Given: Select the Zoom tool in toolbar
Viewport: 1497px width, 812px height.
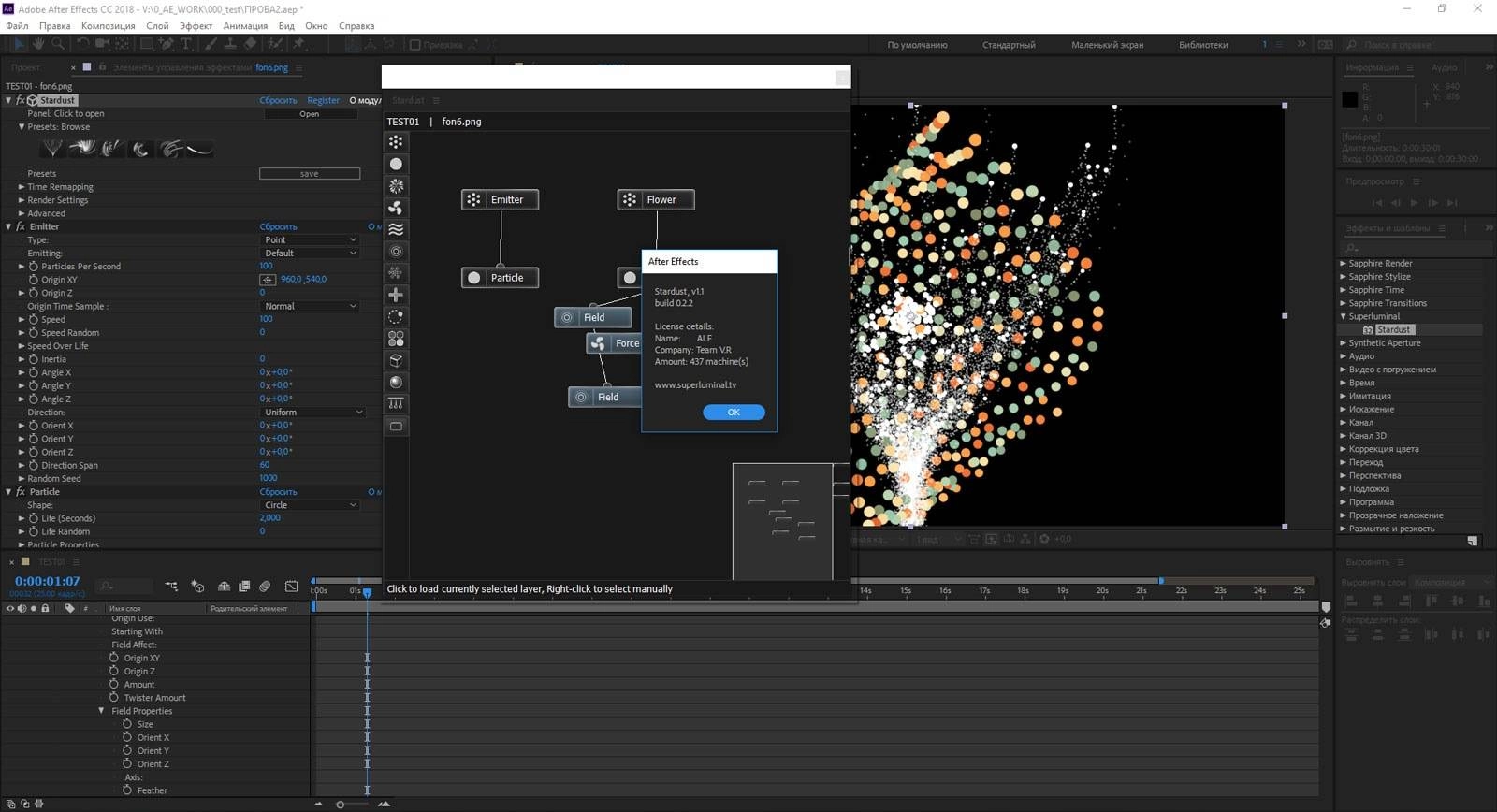Looking at the screenshot, I should (58, 44).
